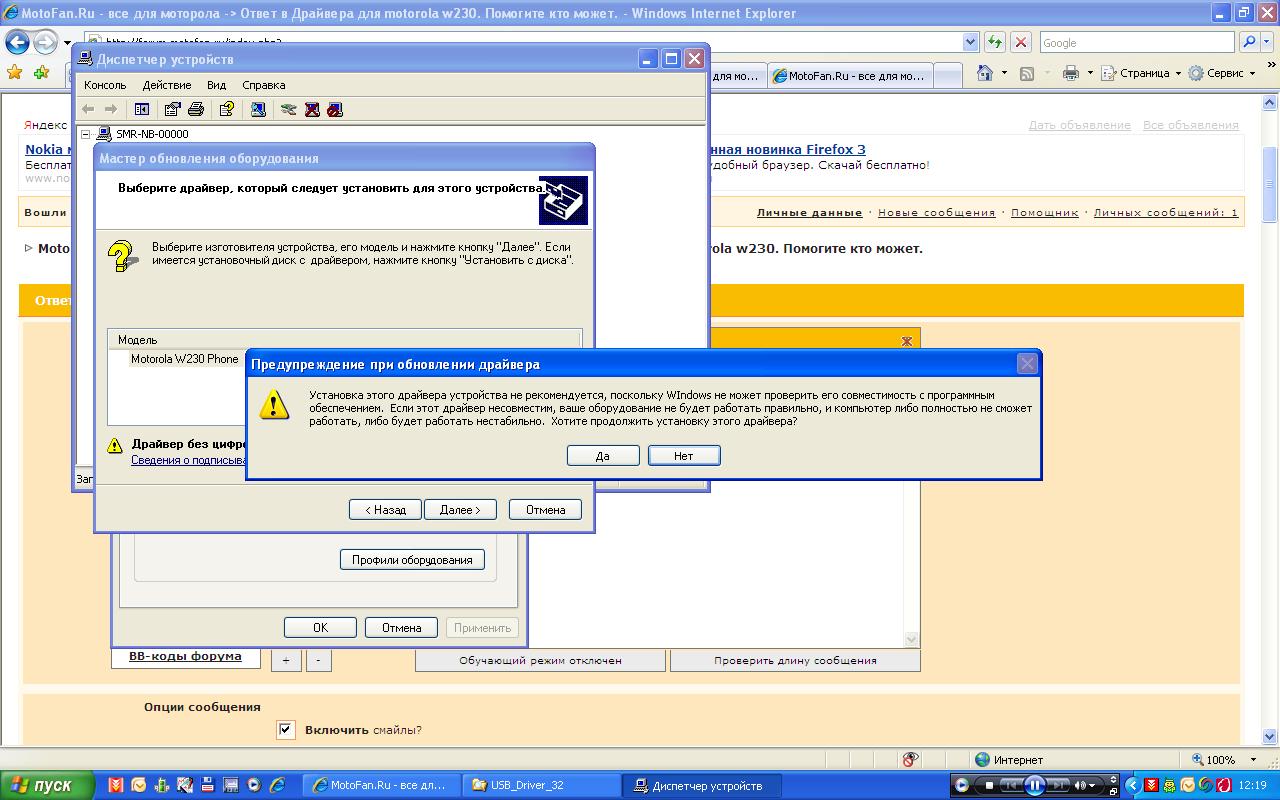This screenshot has width=1280, height=800.
Task: Open RSS feeds icon in IE toolbar
Action: coord(1027,73)
